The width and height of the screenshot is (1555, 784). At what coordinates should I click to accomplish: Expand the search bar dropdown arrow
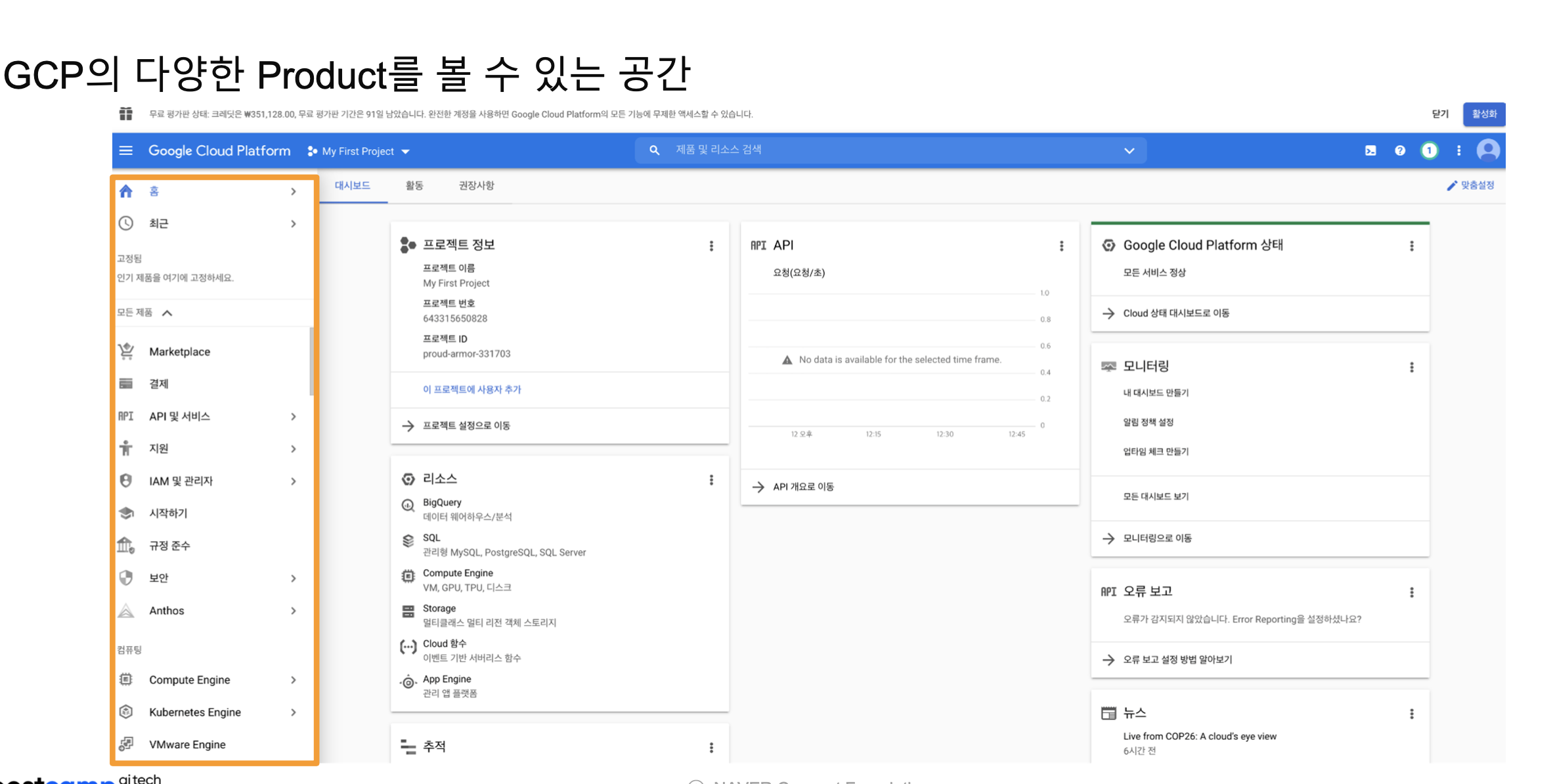point(1129,151)
